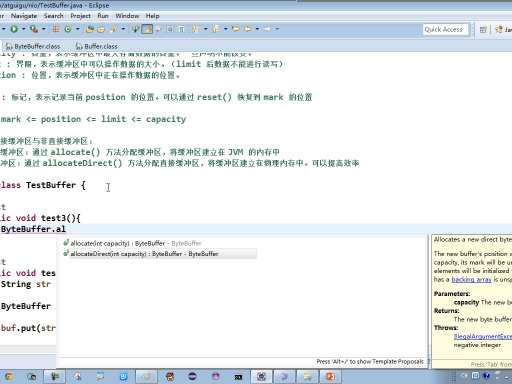Switch to the ByteBuffer.class tab

[x=33, y=46]
